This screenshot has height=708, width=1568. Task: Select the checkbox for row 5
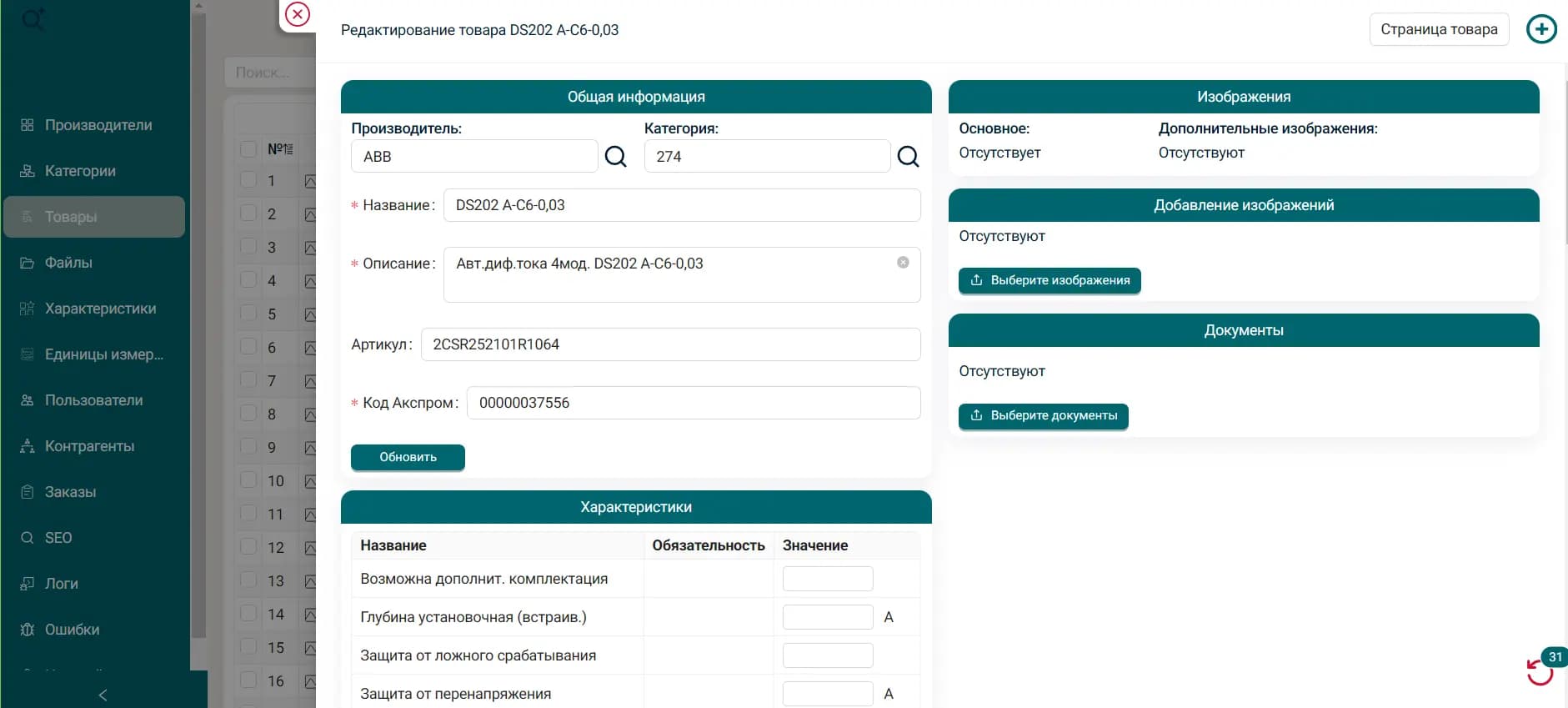point(248,314)
